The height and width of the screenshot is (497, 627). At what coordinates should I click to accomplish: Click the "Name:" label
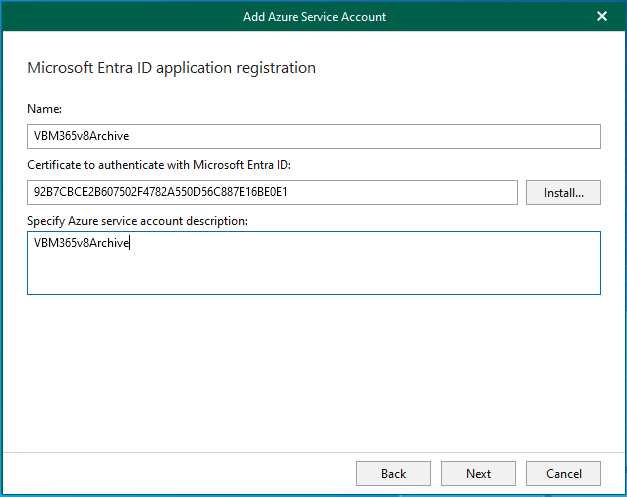click(x=44, y=108)
